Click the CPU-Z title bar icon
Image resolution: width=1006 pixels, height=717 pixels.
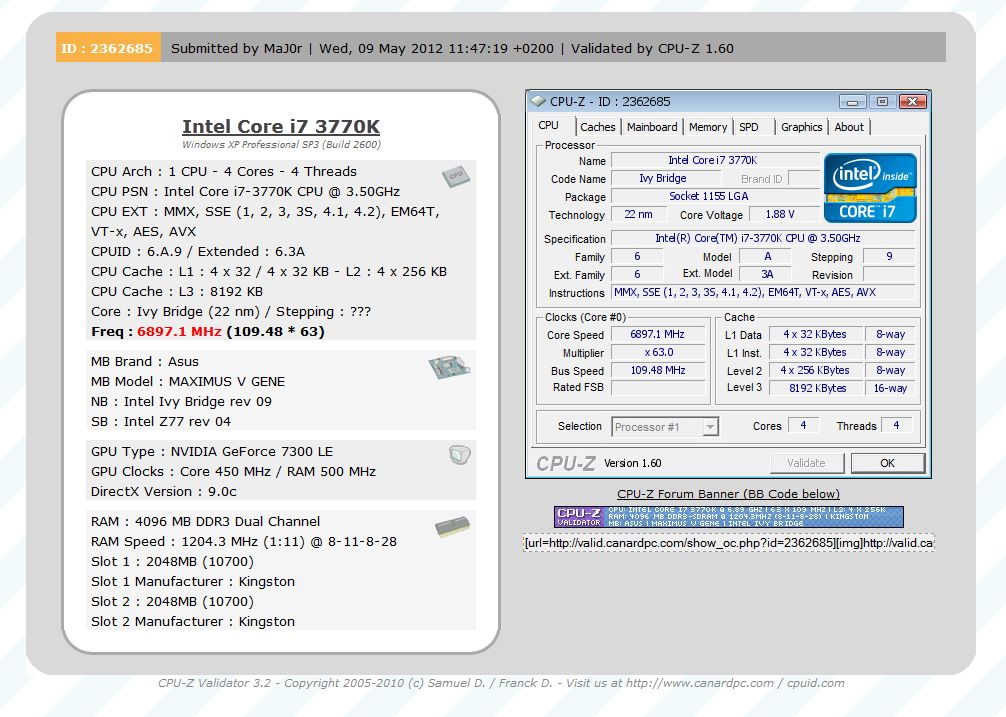[x=539, y=101]
